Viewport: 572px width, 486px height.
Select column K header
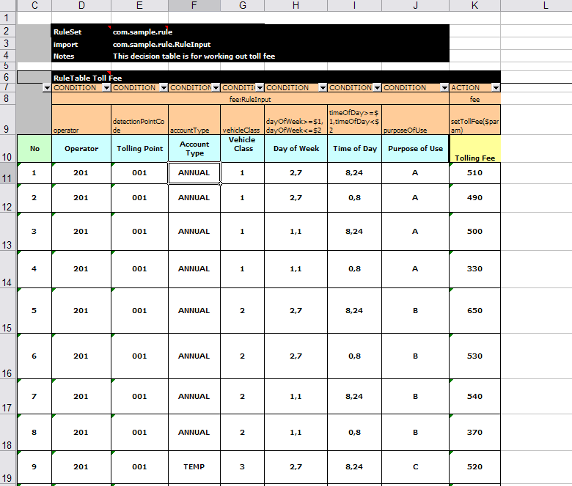475,5
